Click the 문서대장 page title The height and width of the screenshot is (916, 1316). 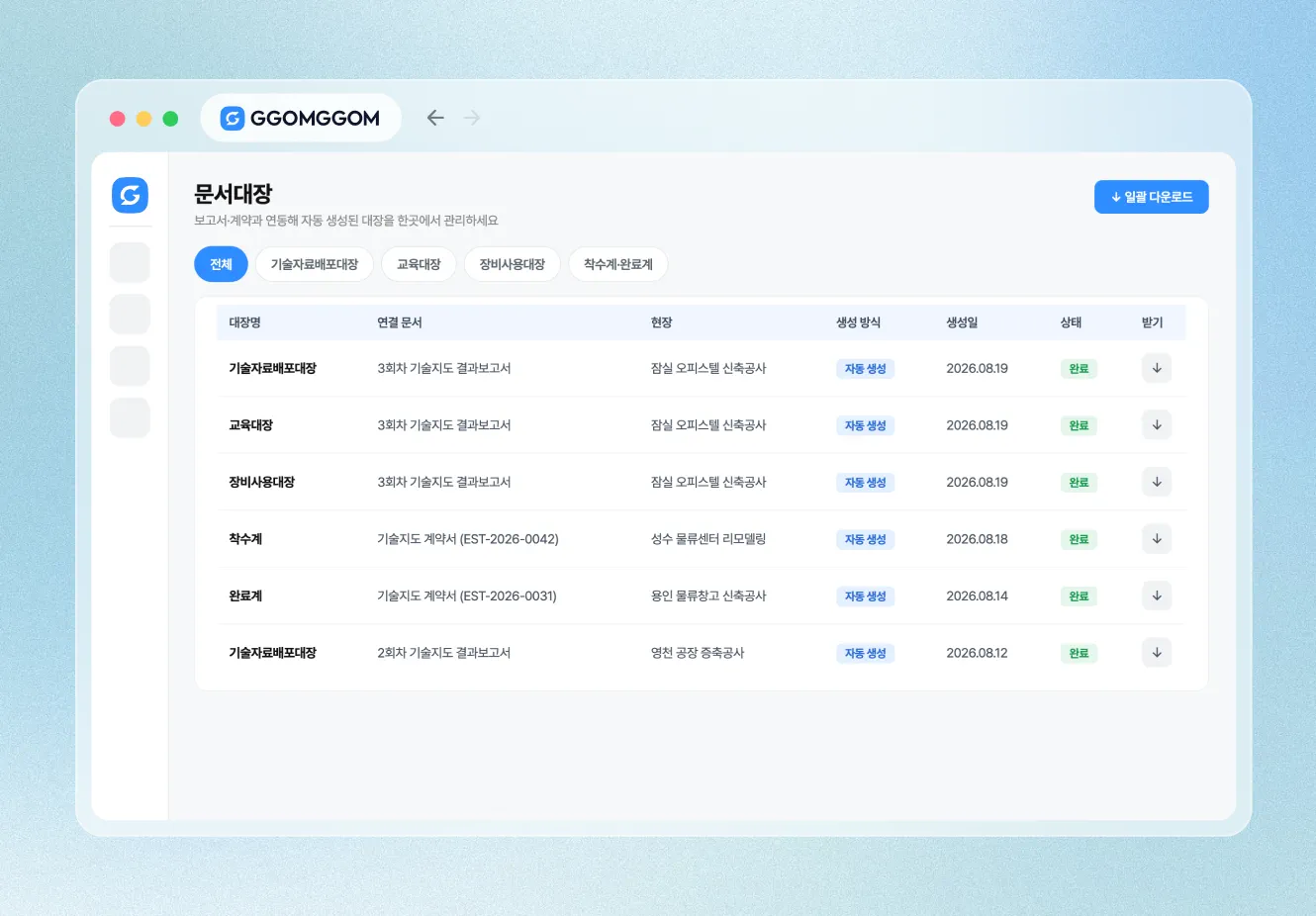click(234, 194)
